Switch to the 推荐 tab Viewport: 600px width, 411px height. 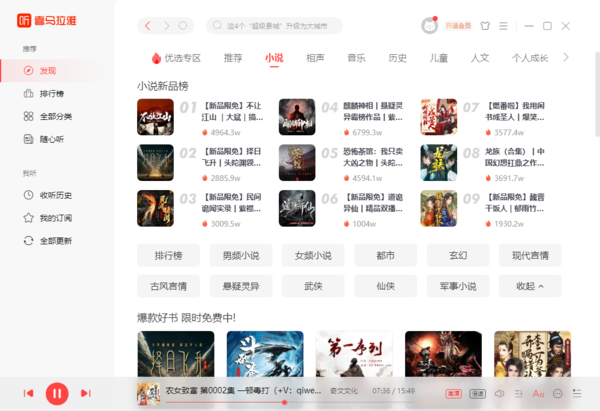[x=233, y=58]
